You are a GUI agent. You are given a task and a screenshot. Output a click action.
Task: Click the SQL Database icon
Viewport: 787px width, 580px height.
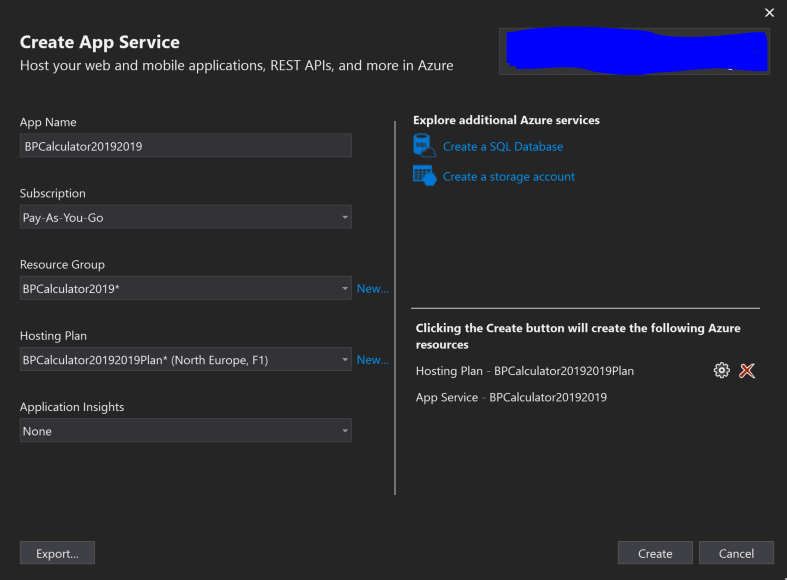[x=424, y=146]
